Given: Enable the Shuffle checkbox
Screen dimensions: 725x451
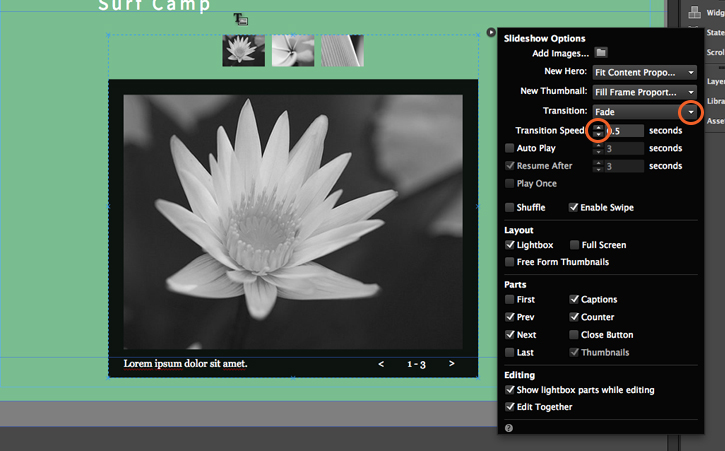Looking at the screenshot, I should [x=510, y=207].
